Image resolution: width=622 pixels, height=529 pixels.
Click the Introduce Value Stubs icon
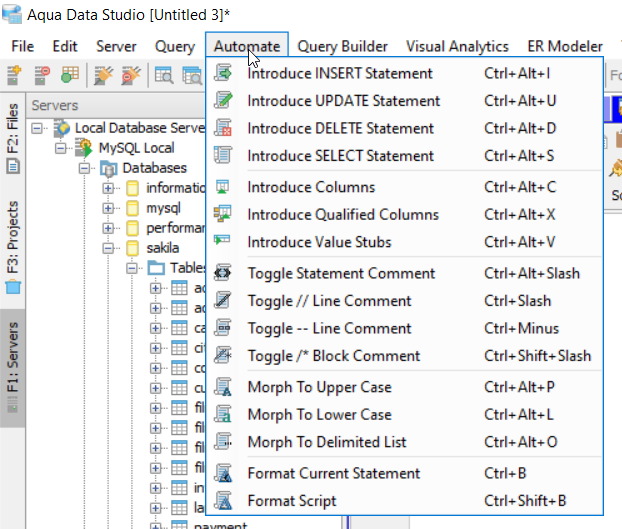[x=225, y=241]
